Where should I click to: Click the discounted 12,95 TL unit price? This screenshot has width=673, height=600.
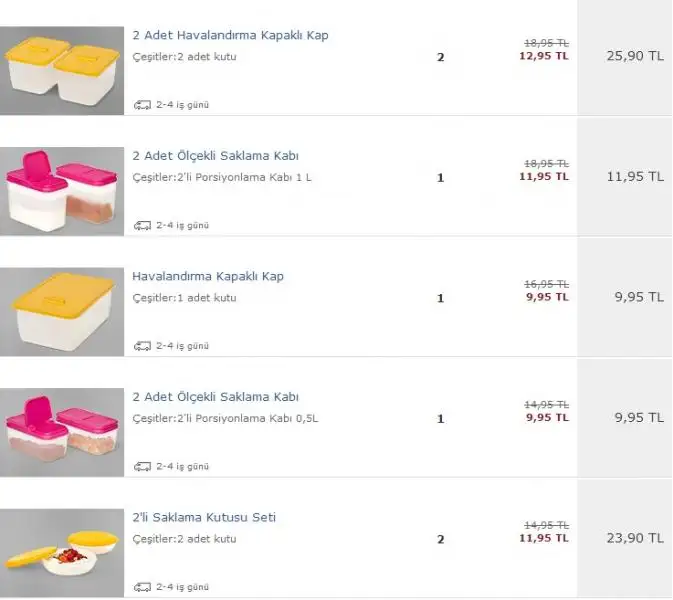544,56
